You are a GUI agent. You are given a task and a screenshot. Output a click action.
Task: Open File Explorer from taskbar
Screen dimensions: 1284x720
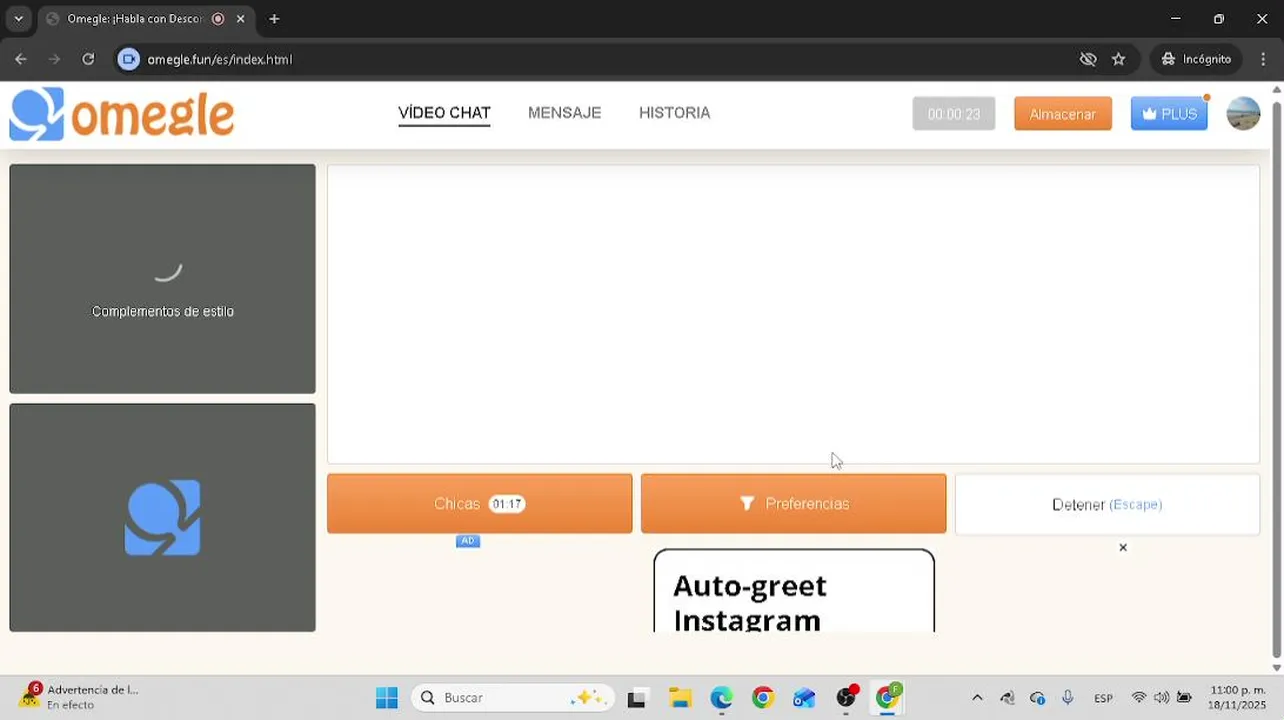pos(680,698)
